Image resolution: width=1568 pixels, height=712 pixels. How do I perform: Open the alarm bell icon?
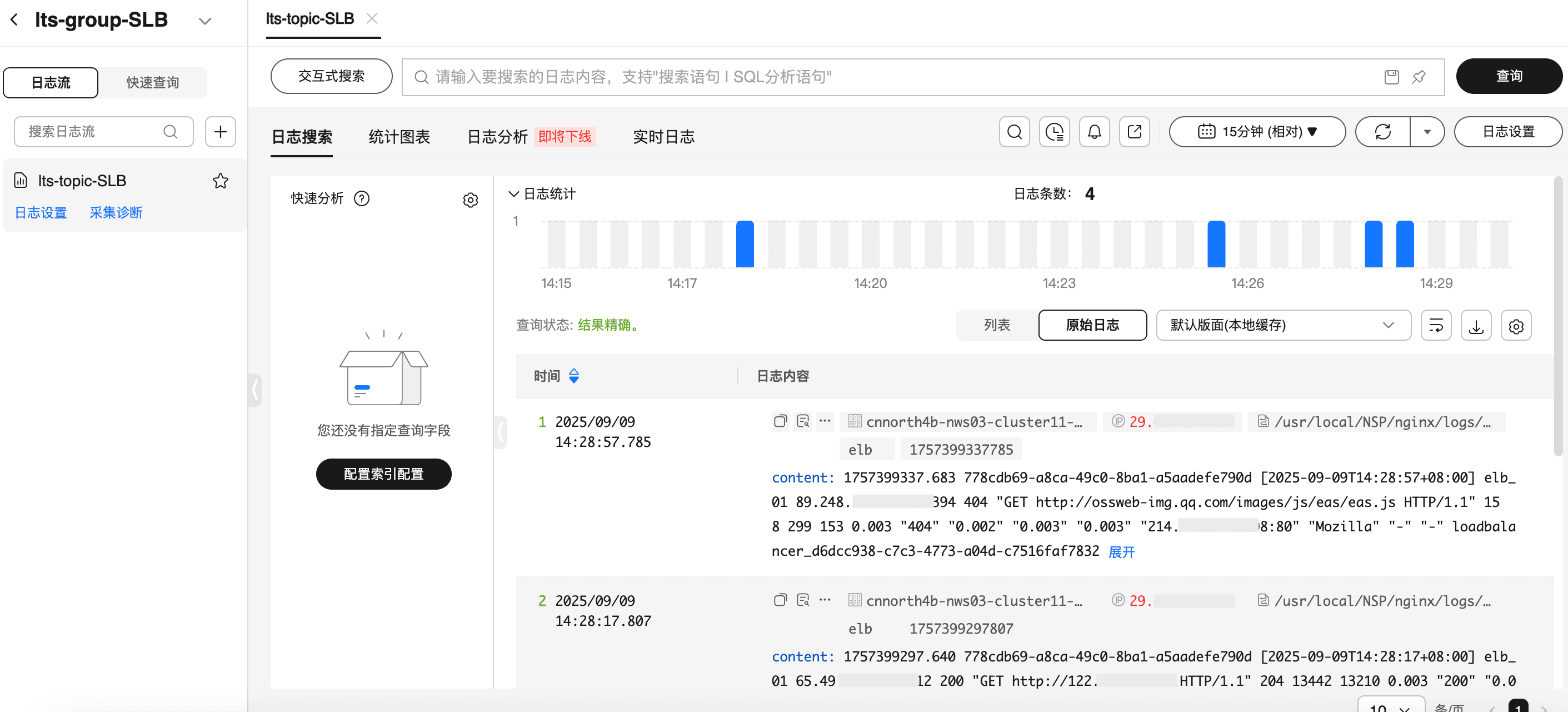pos(1094,132)
